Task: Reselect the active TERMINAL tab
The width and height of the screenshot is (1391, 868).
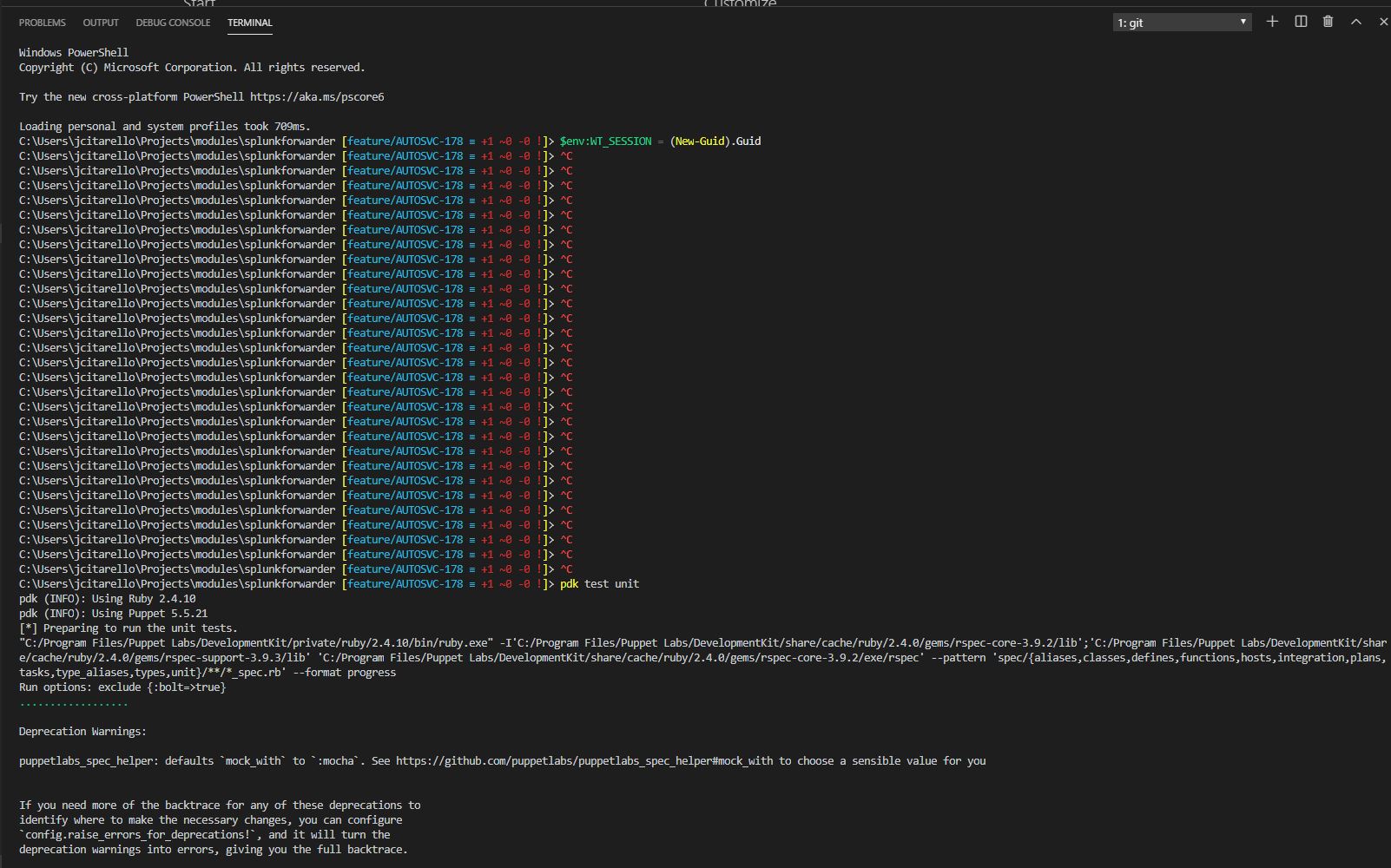Action: click(x=249, y=23)
